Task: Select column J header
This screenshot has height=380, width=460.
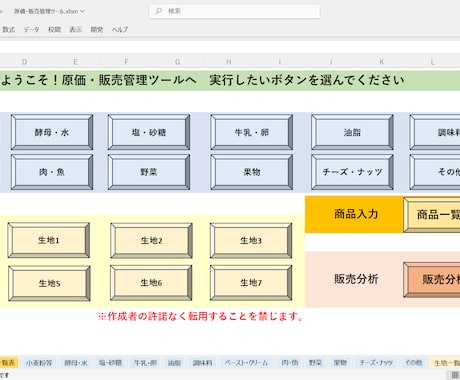Action: point(331,62)
